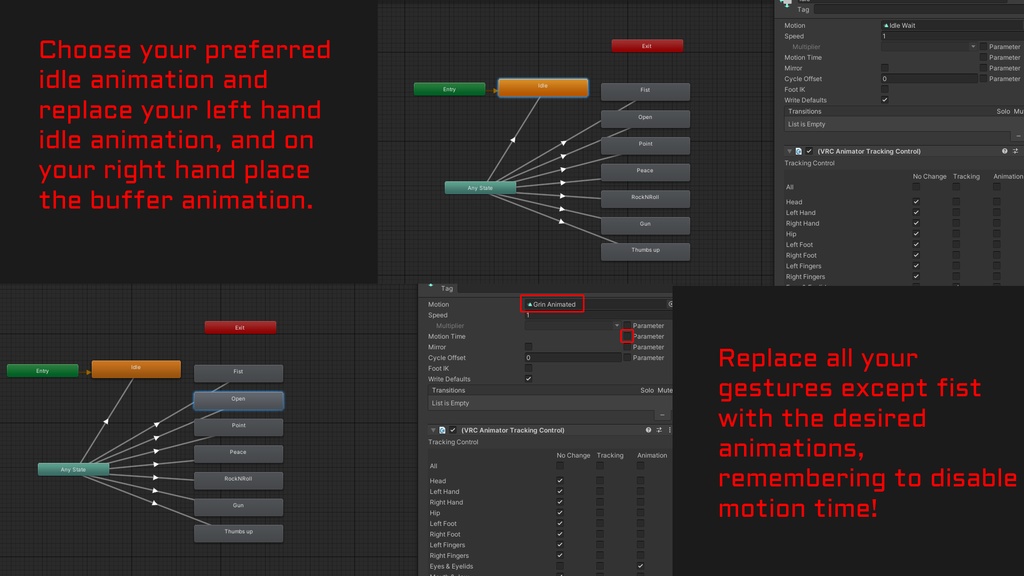Select the Entry node in lower-left graph

42,371
